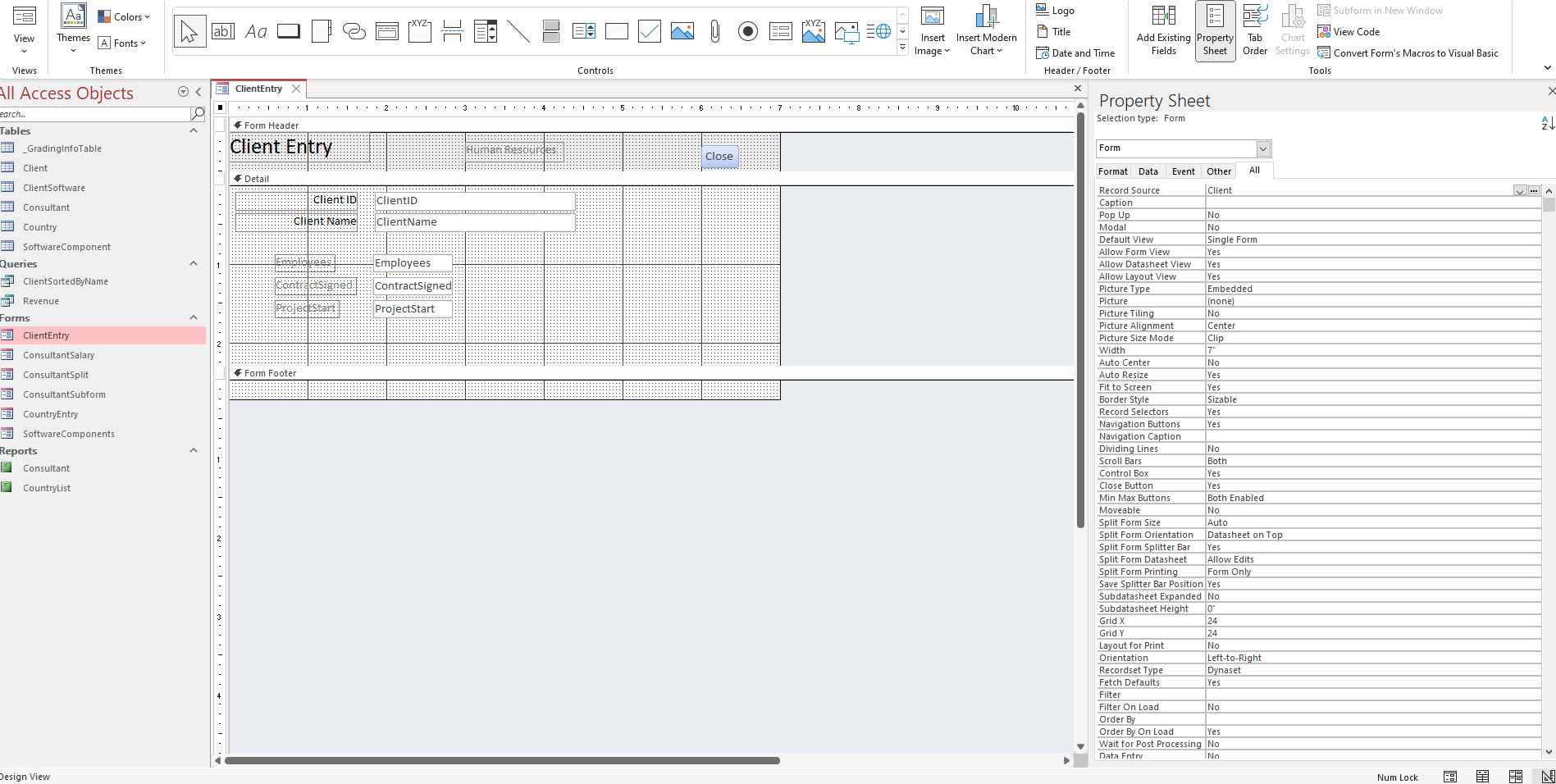
Task: Switch to the Data tab in Property Sheet
Action: click(x=1148, y=171)
